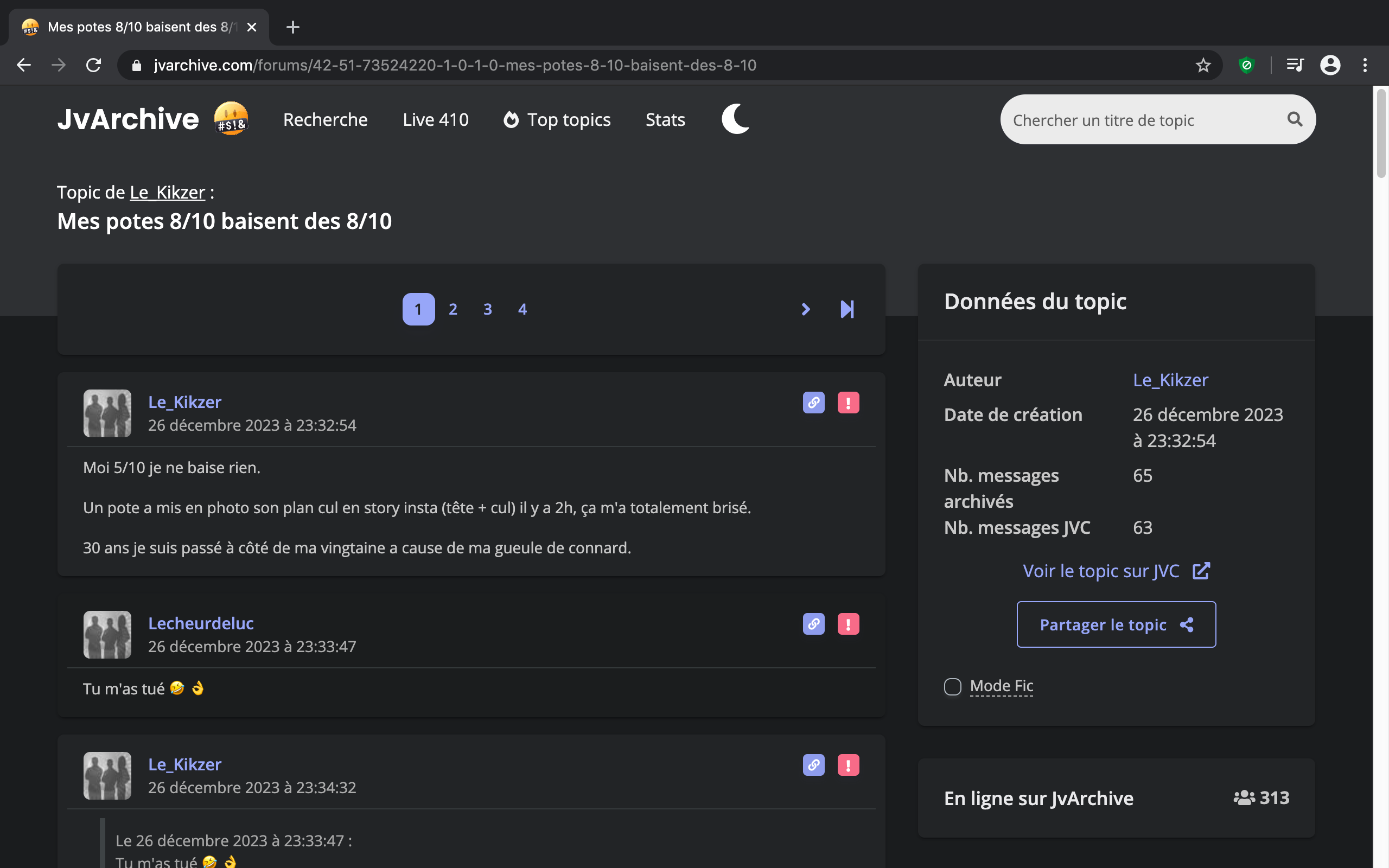Enable the Mode Fic checkbox
1389x868 pixels.
pos(952,686)
